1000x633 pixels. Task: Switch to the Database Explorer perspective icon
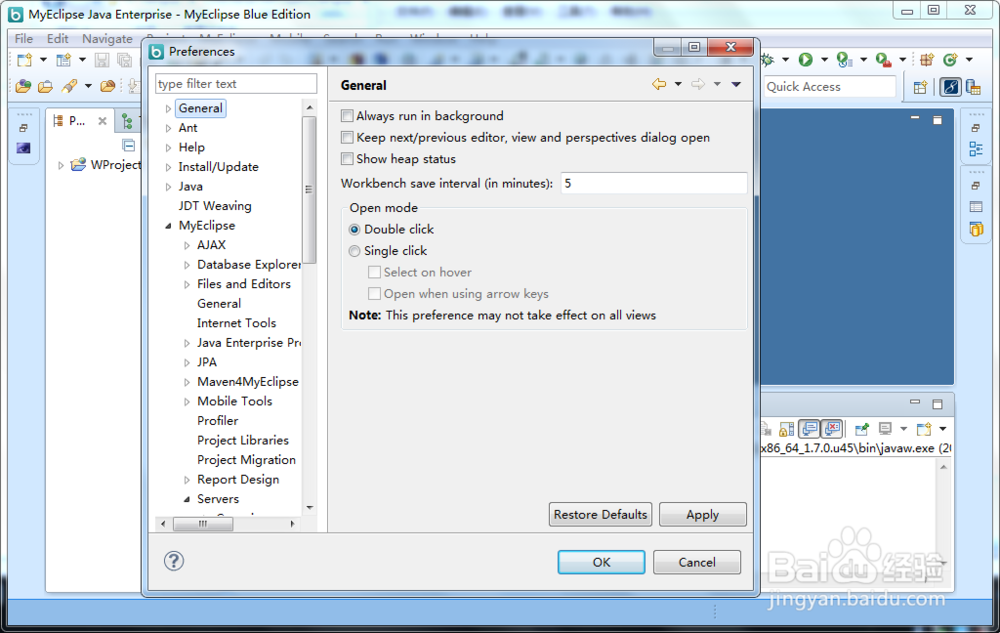point(973,87)
